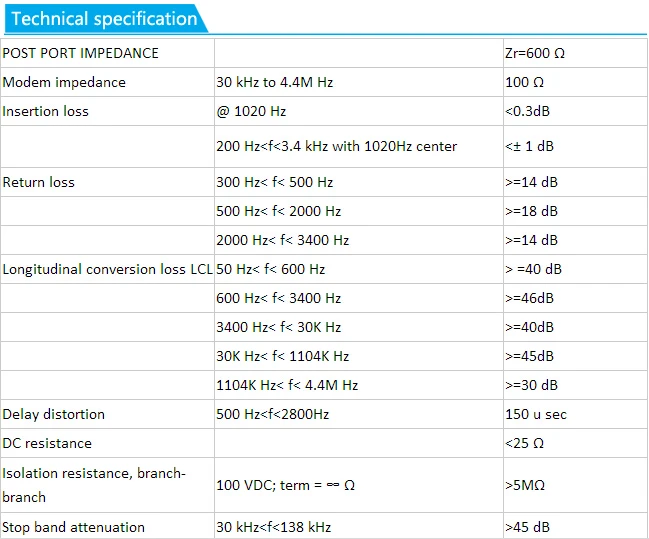649x539 pixels.
Task: Select the 1104K Hz< f< 4.4M Hz cell
Action: pyautogui.click(x=287, y=385)
